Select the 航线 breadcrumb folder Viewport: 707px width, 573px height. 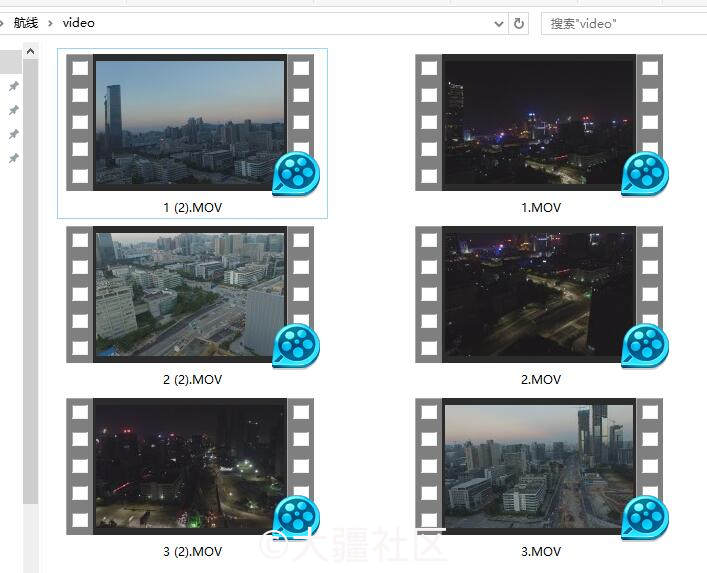[x=26, y=23]
